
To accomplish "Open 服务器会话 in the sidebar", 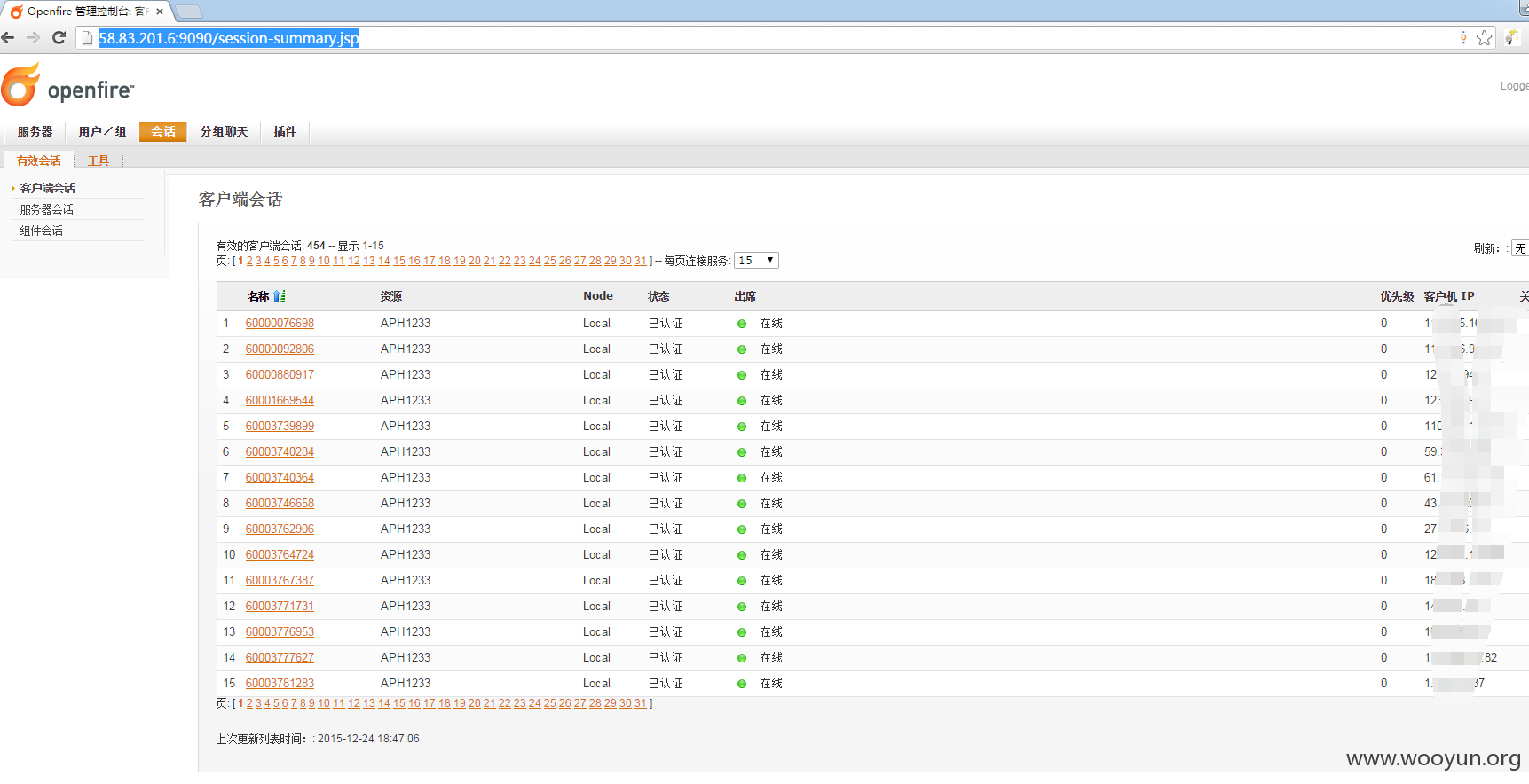I will pyautogui.click(x=47, y=209).
